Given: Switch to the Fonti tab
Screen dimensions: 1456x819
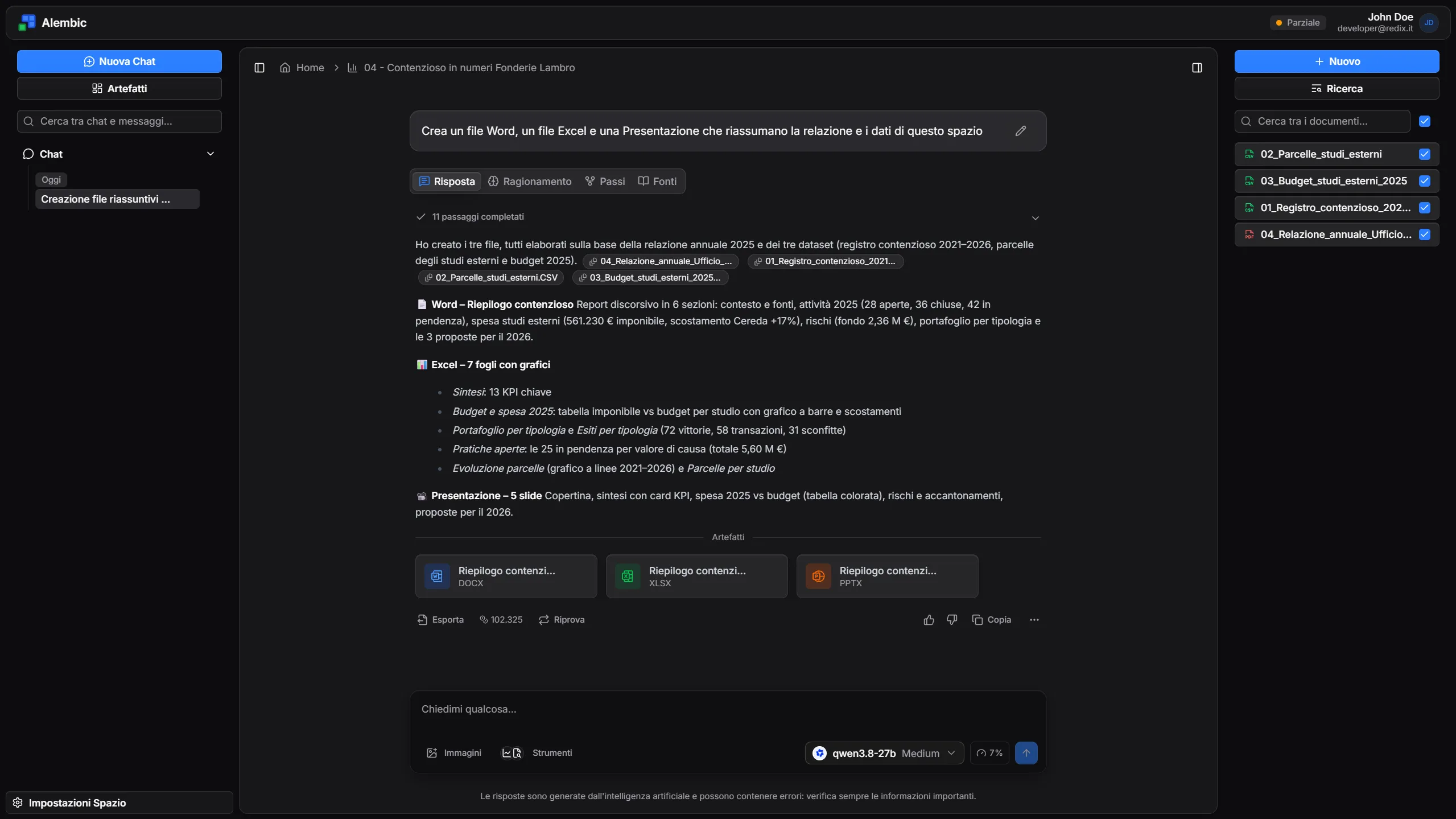Looking at the screenshot, I should [x=657, y=182].
